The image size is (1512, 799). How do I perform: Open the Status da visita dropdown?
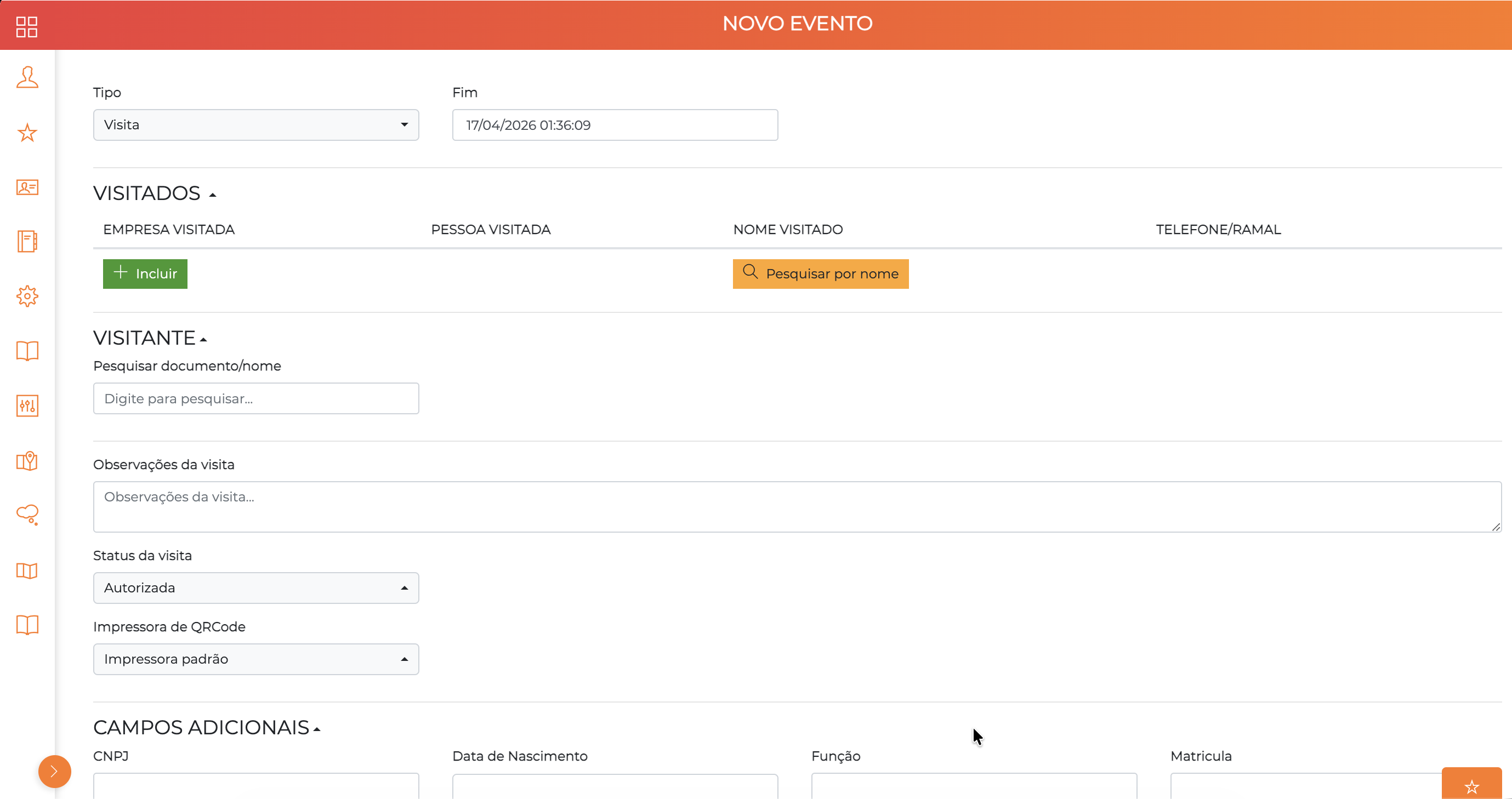(256, 588)
